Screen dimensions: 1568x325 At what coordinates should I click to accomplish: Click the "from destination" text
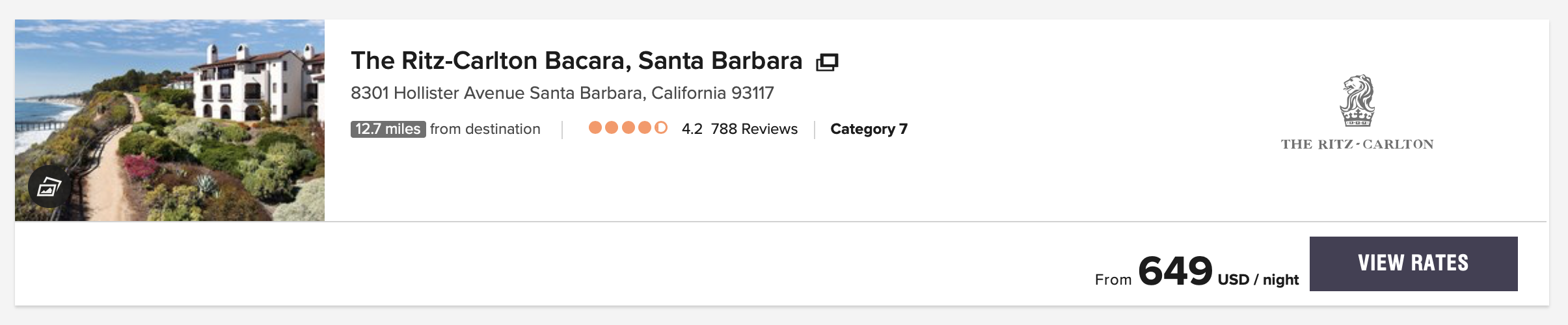[485, 129]
